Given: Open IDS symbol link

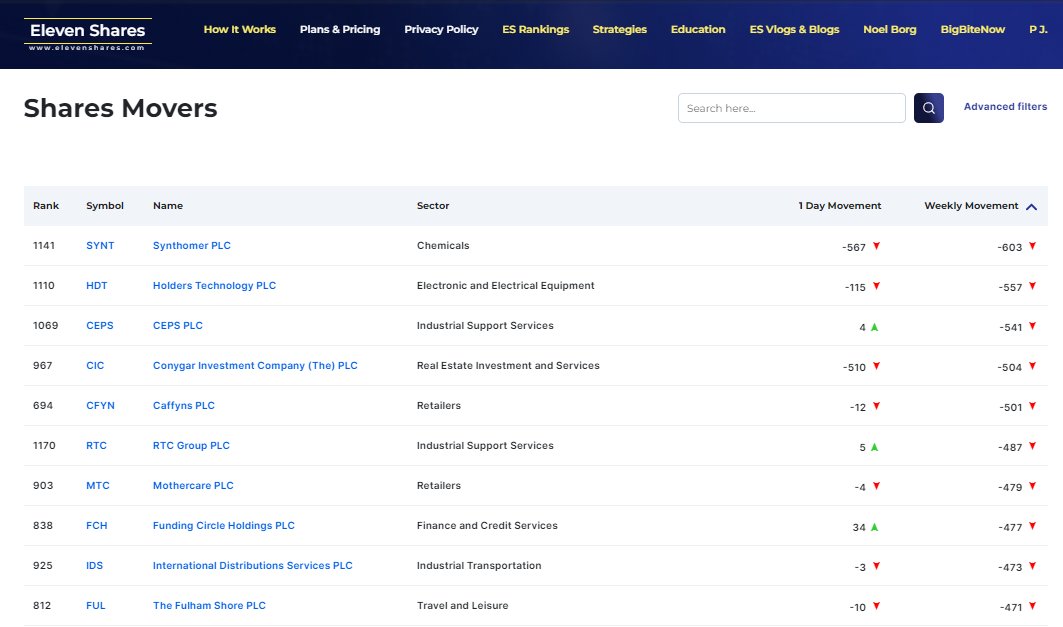Looking at the screenshot, I should click(94, 565).
